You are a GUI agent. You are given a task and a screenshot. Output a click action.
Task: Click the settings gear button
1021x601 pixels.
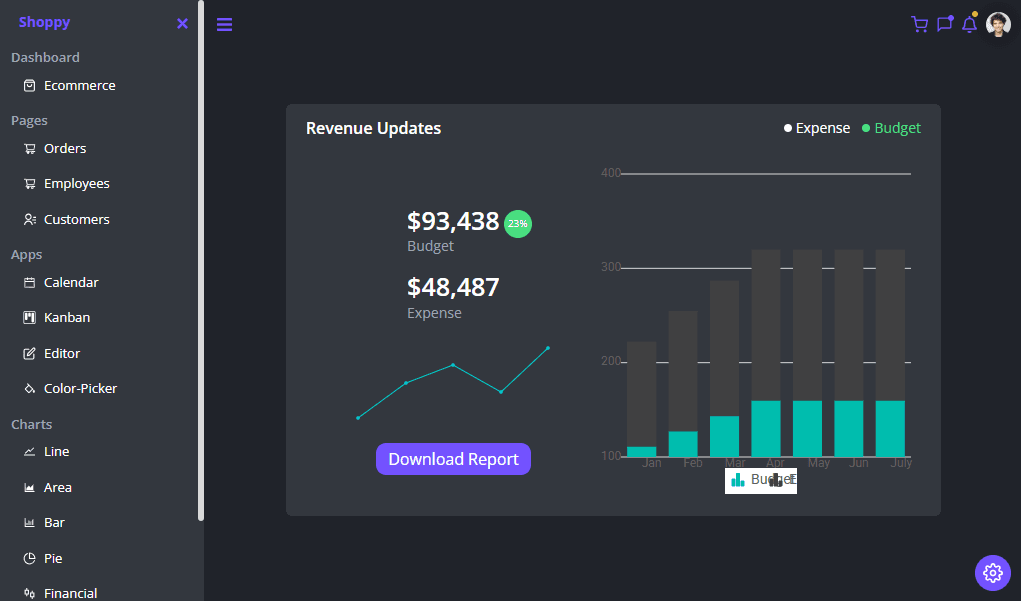[992, 572]
